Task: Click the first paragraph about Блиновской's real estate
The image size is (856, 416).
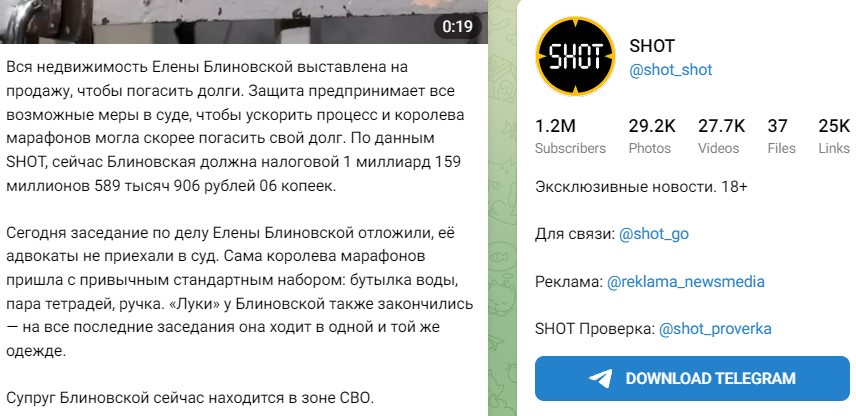Action: (x=235, y=127)
